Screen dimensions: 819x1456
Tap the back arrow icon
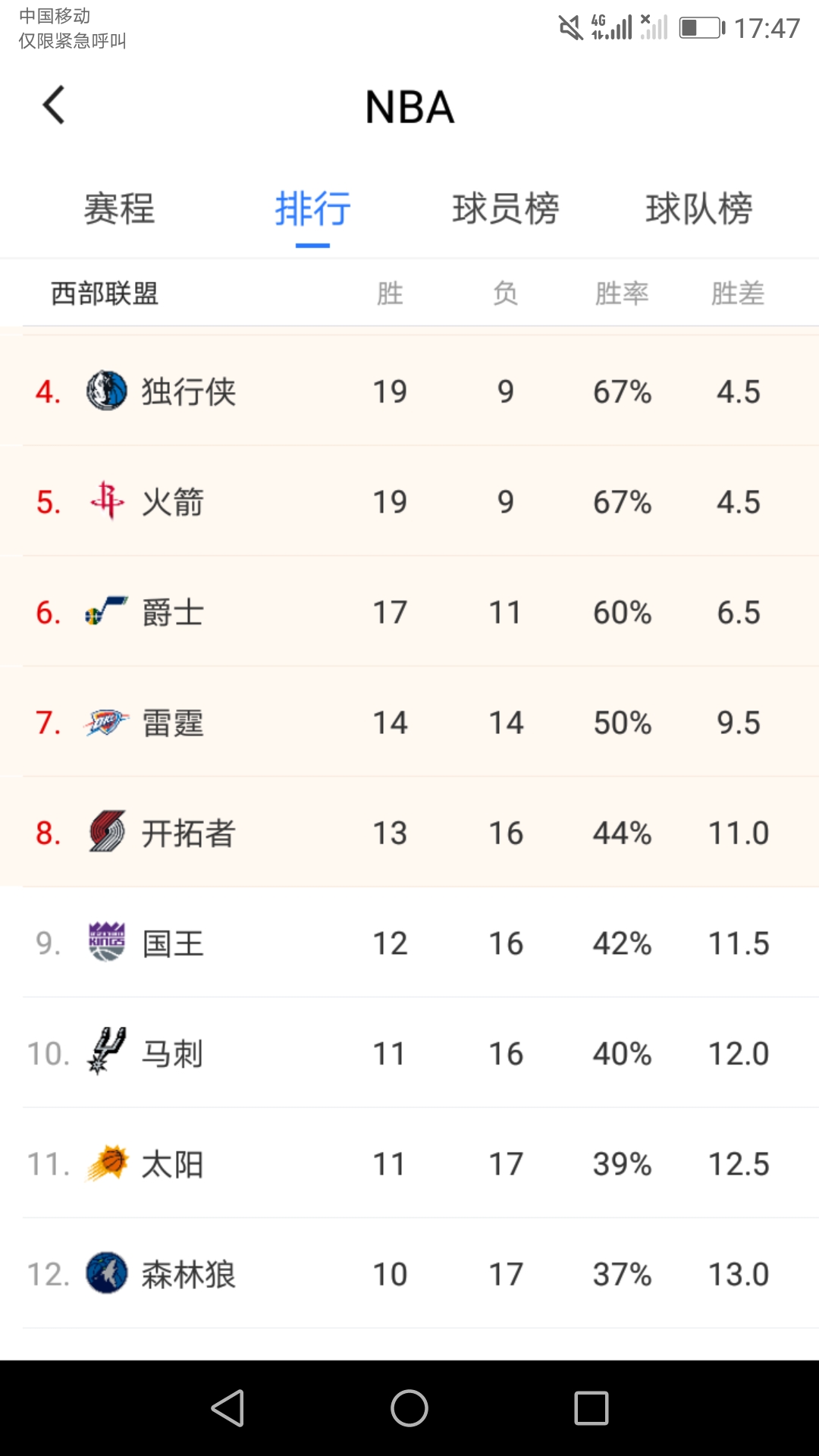[54, 105]
